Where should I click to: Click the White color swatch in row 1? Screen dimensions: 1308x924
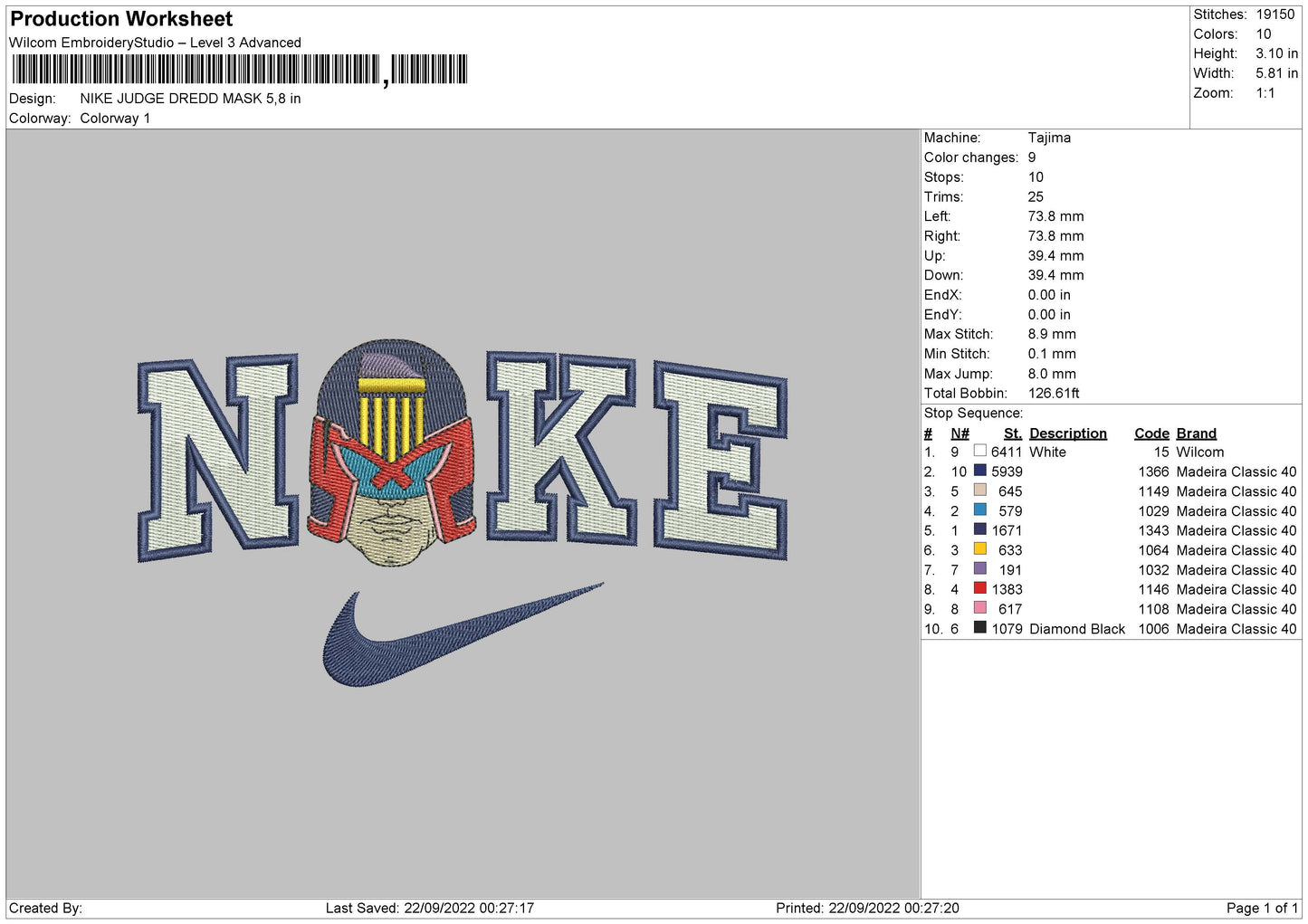(x=979, y=451)
